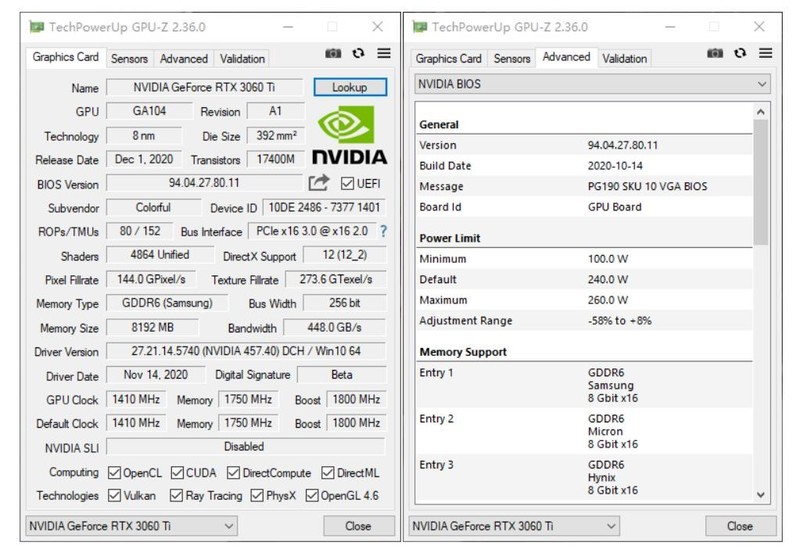
Task: Click Message value PG190 SKU 10 VGA BIOS
Action: [647, 186]
